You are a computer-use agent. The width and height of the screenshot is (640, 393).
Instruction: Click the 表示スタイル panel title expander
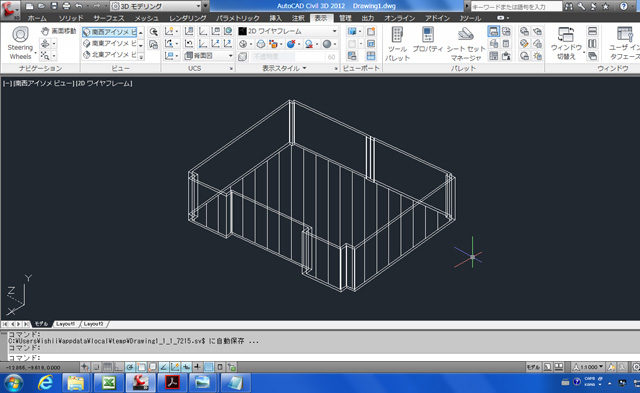tap(284, 68)
